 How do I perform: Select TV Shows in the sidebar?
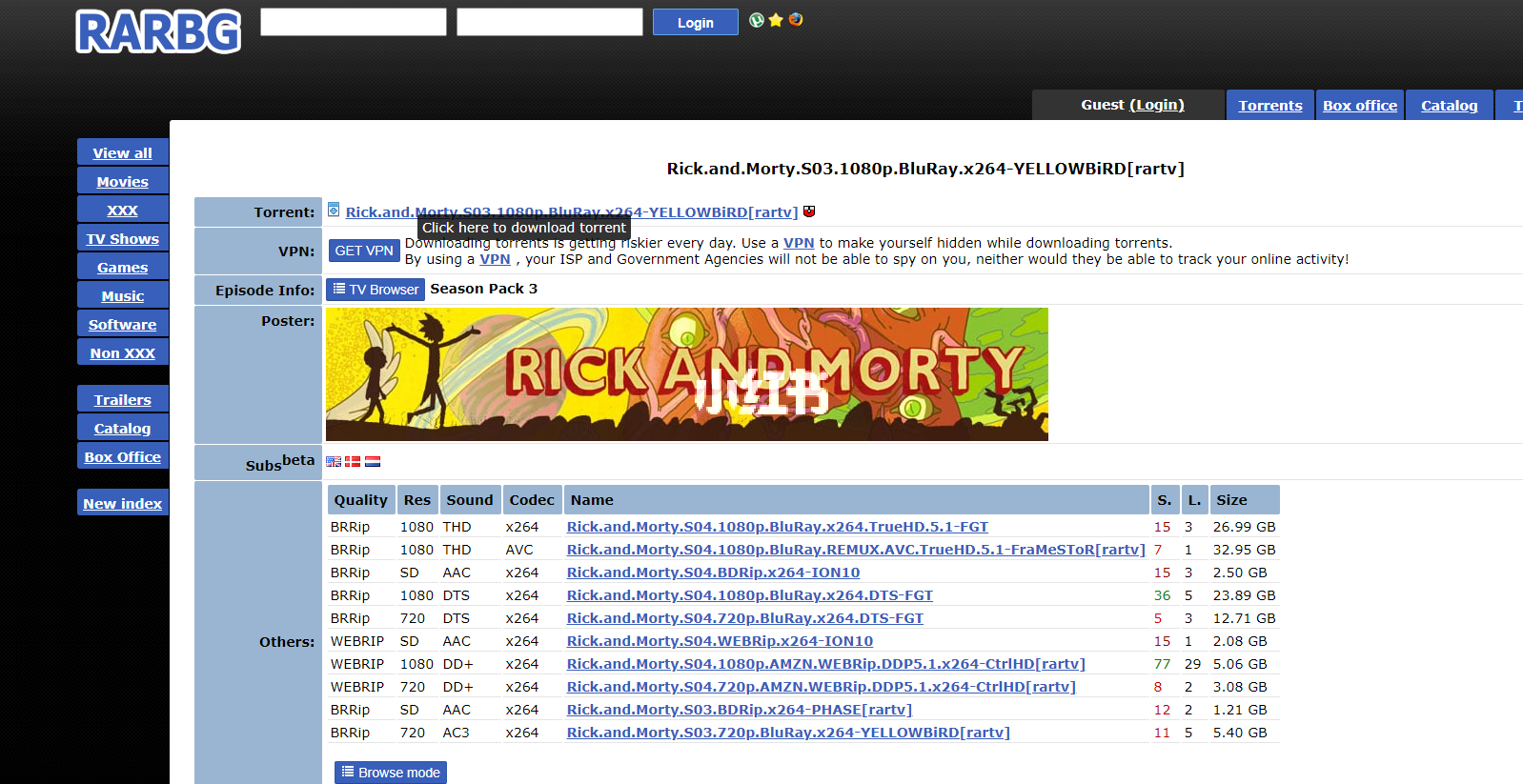pos(123,238)
